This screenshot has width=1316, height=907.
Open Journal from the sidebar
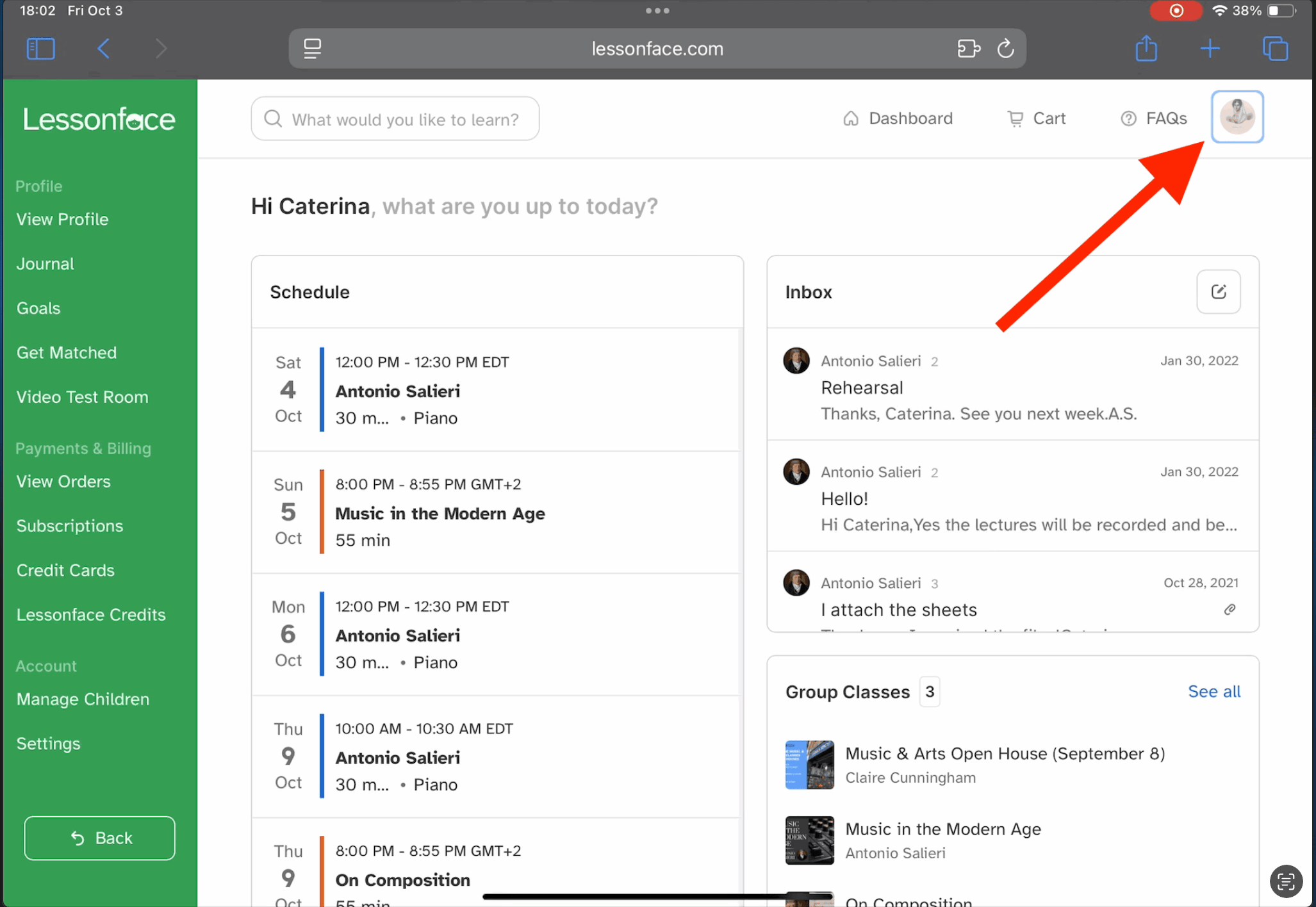(45, 264)
